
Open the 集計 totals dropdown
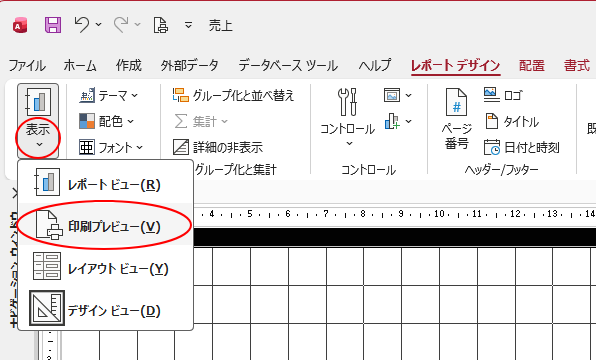pyautogui.click(x=200, y=121)
